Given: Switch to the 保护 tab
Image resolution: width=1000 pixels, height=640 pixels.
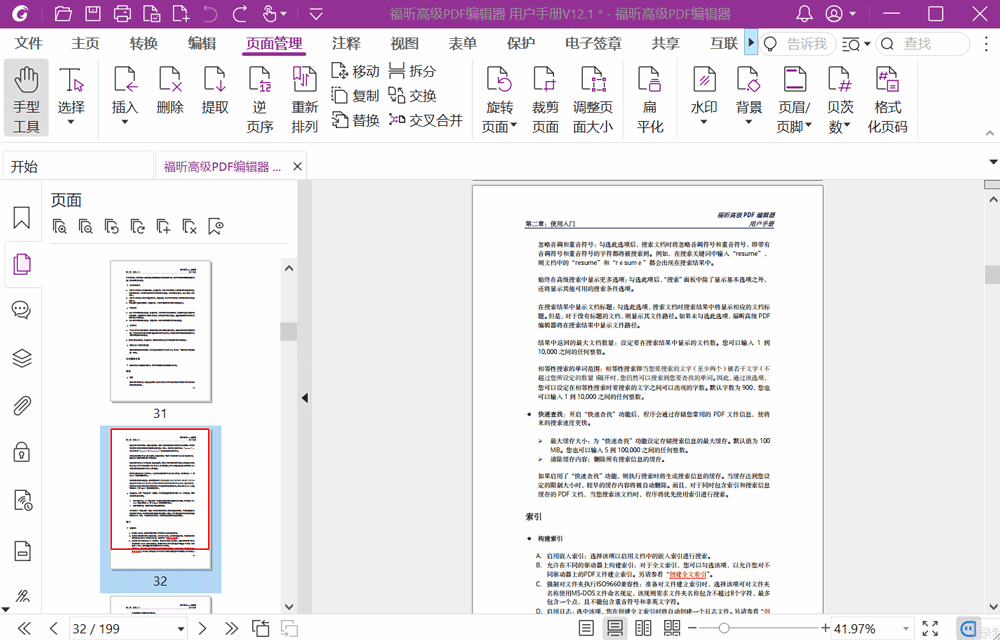Looking at the screenshot, I should click(520, 43).
